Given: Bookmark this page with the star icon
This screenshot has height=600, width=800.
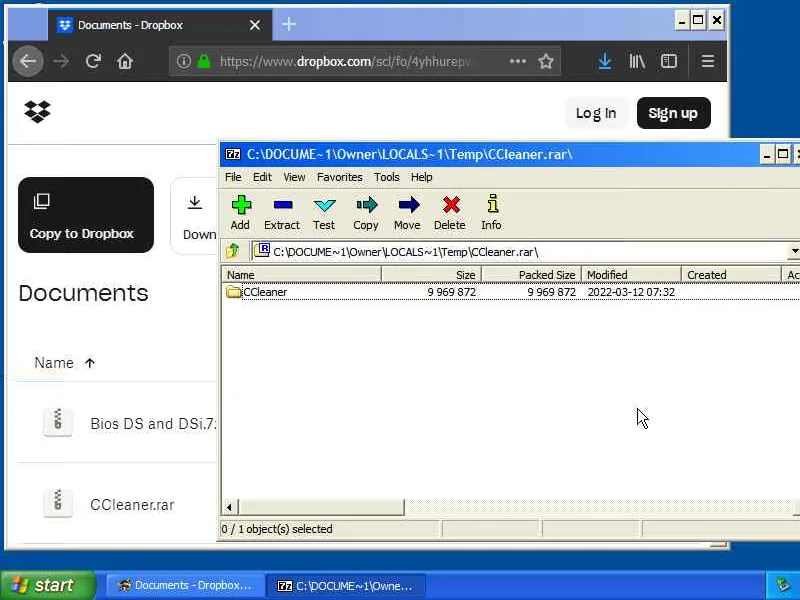Looking at the screenshot, I should (545, 62).
